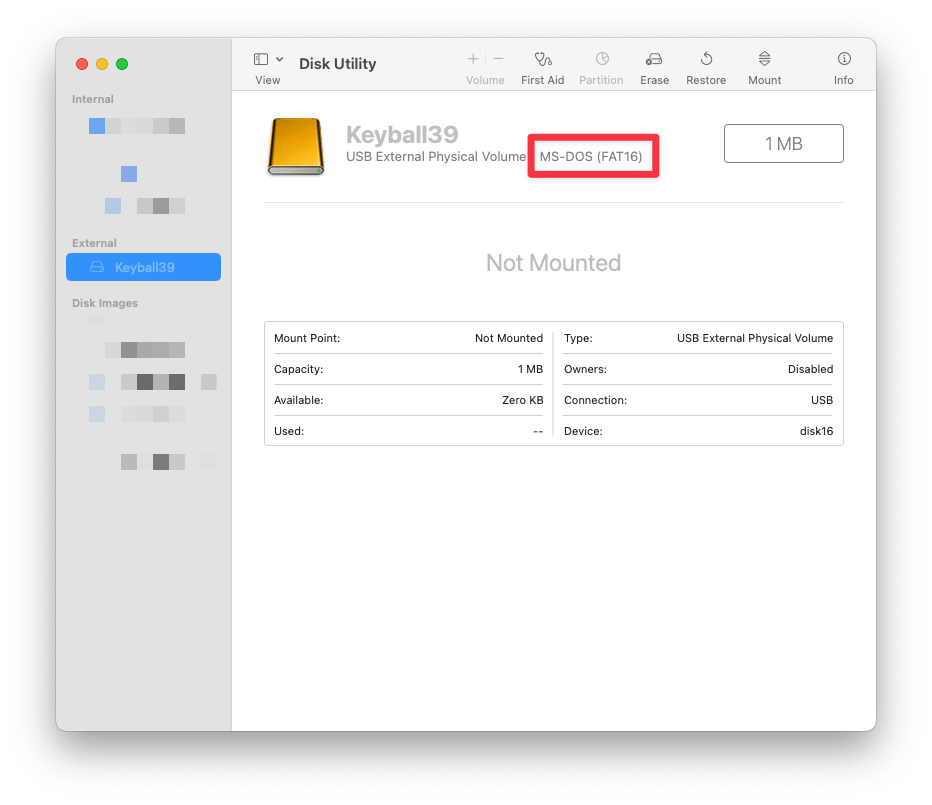The width and height of the screenshot is (932, 805).
Task: Click the orange external drive icon
Action: (x=295, y=146)
